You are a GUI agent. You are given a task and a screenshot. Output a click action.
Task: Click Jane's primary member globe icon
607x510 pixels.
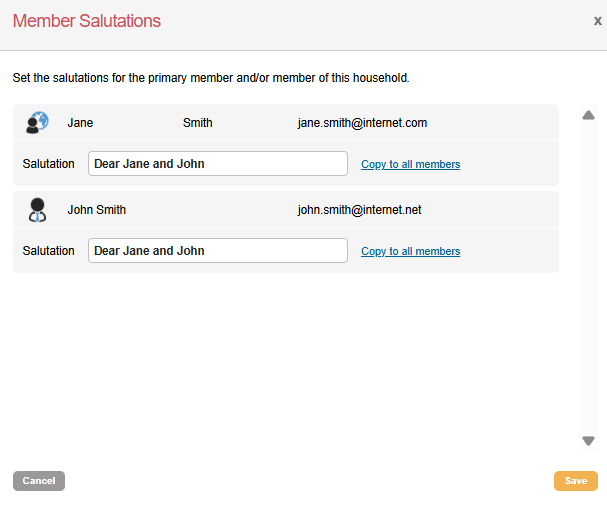[37, 122]
